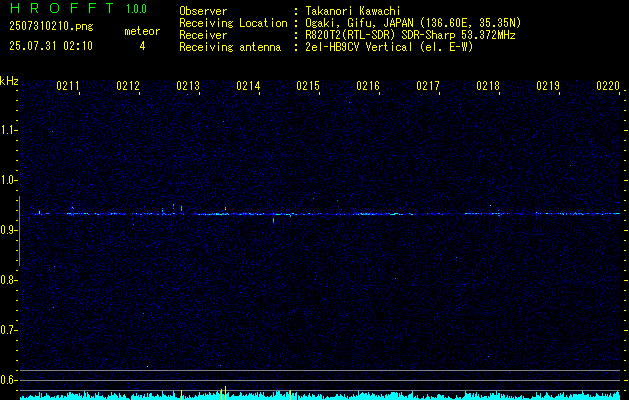Click the 0218 time label
Image resolution: width=629 pixels, height=400 pixels.
tap(488, 86)
